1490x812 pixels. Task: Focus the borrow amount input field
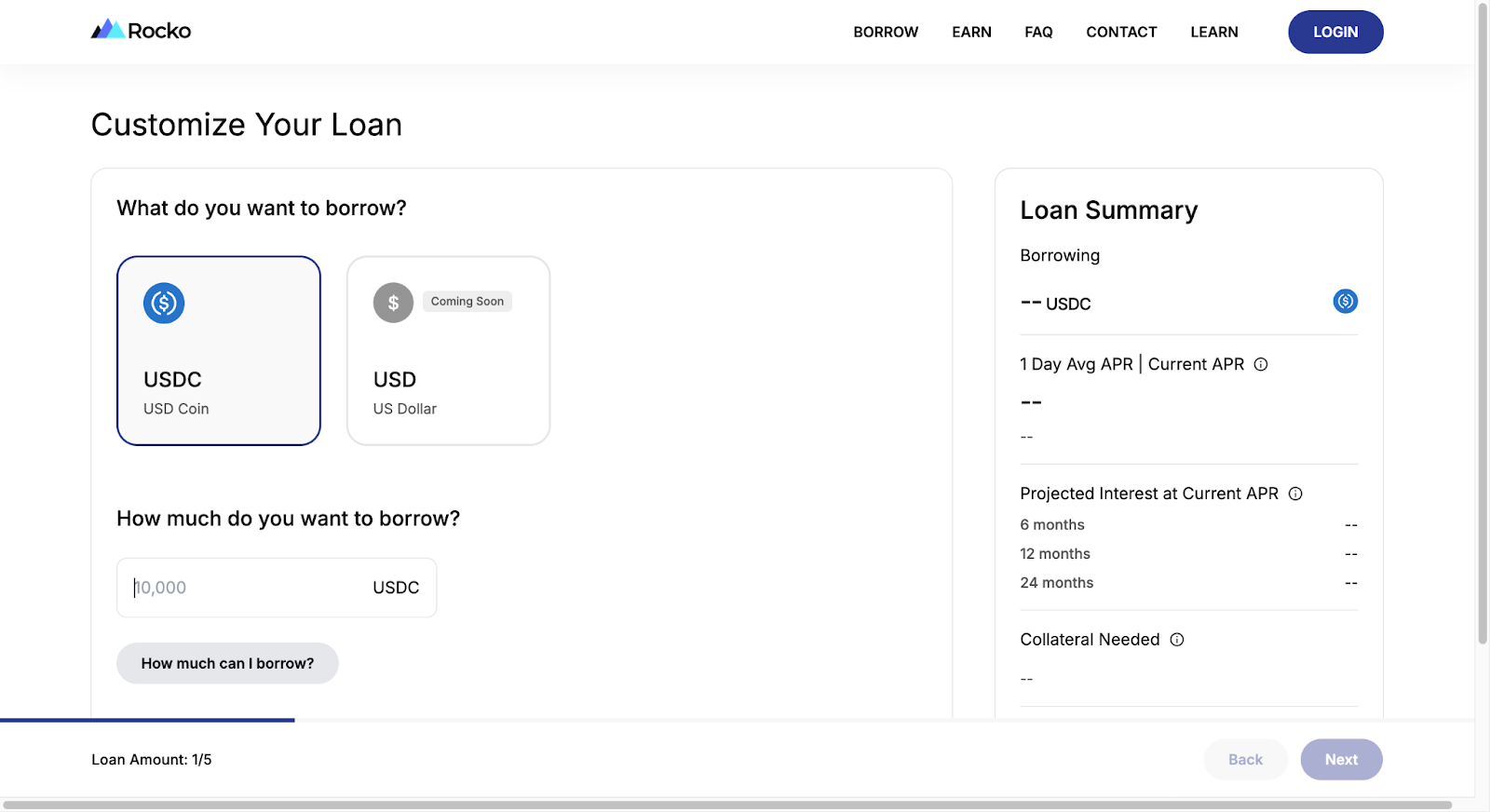click(x=277, y=588)
